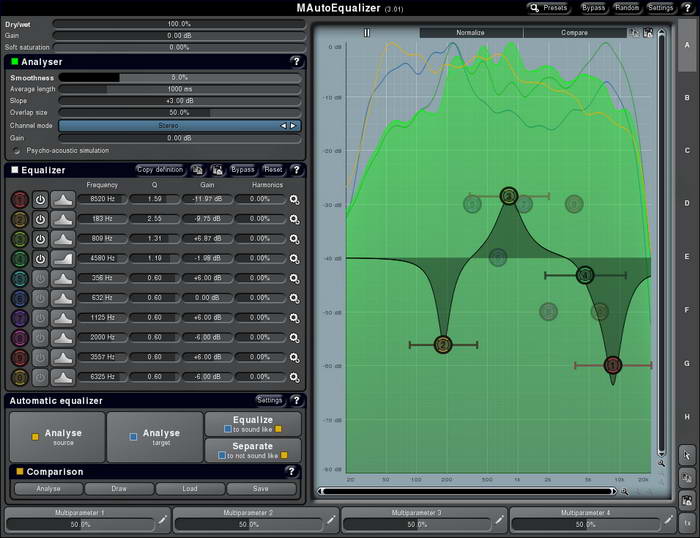
Task: Select the Compare tab above graph
Action: click(574, 33)
